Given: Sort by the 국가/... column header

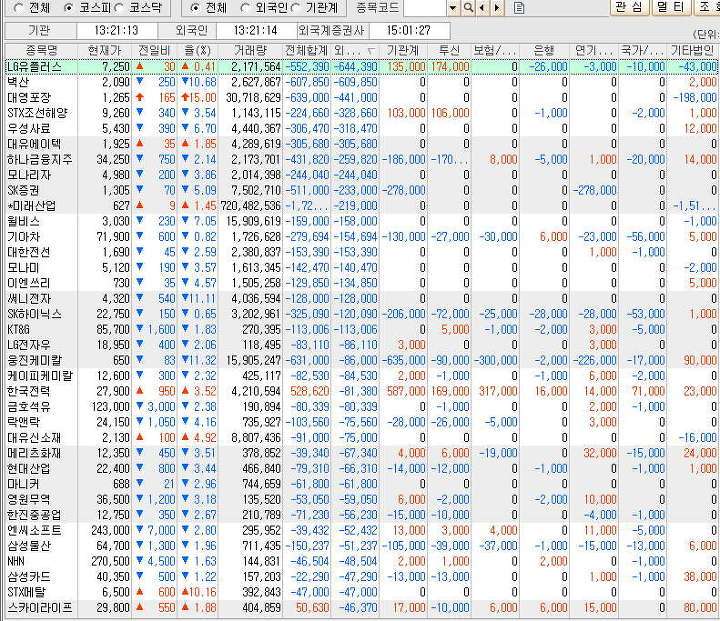Looking at the screenshot, I should tap(642, 50).
